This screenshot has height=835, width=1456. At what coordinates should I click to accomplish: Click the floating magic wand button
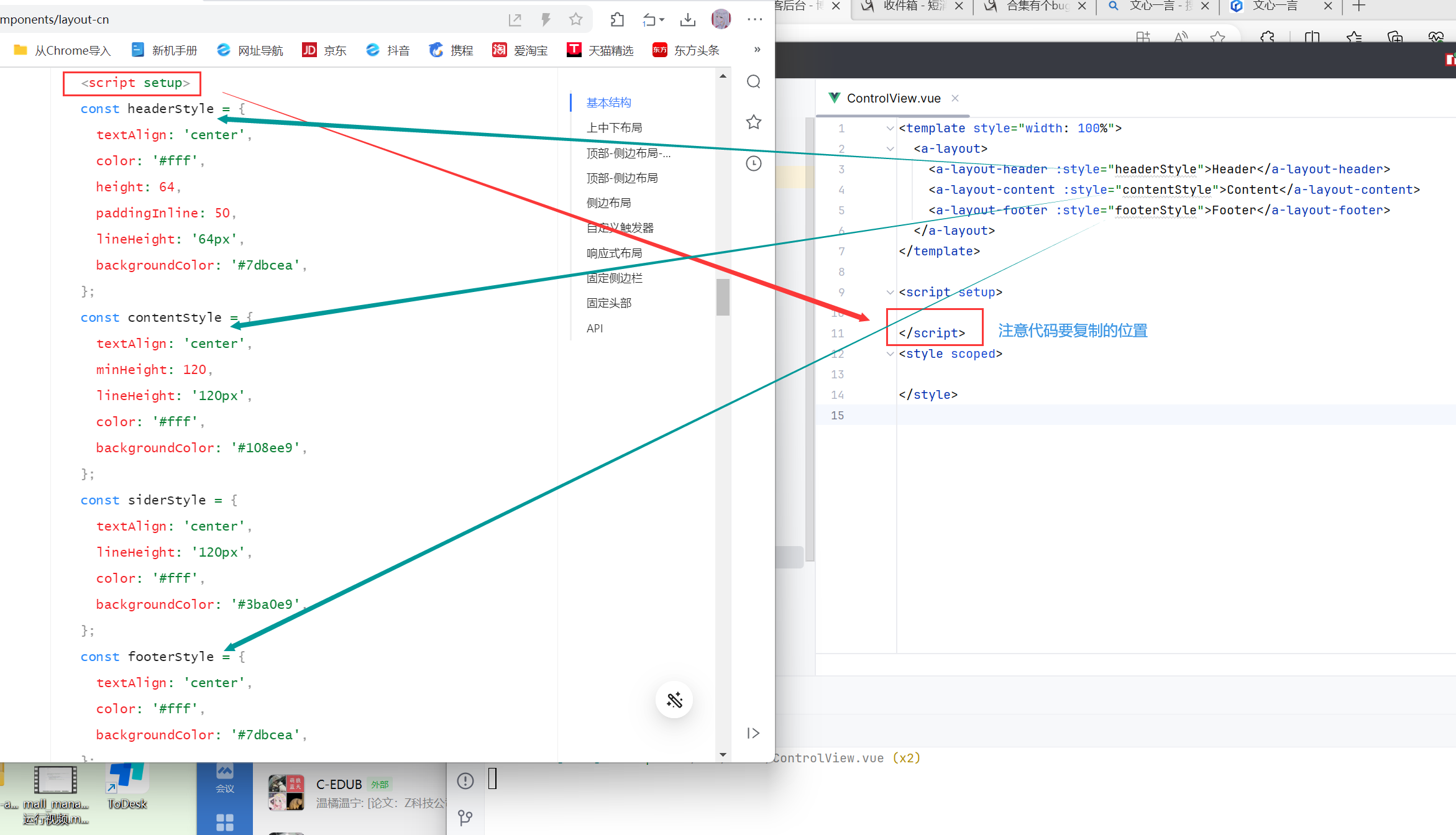pyautogui.click(x=674, y=700)
